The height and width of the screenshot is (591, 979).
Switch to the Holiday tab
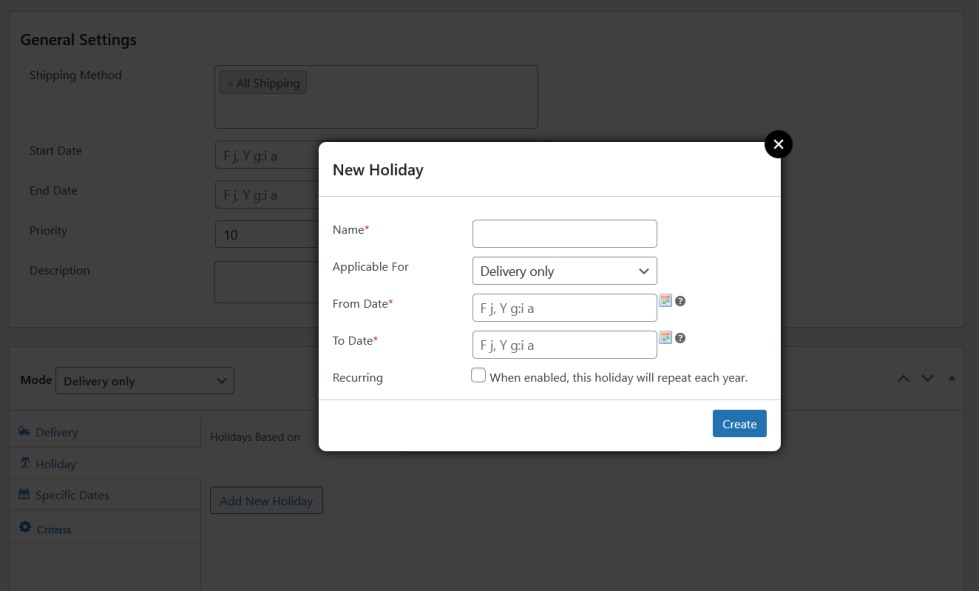tap(55, 464)
